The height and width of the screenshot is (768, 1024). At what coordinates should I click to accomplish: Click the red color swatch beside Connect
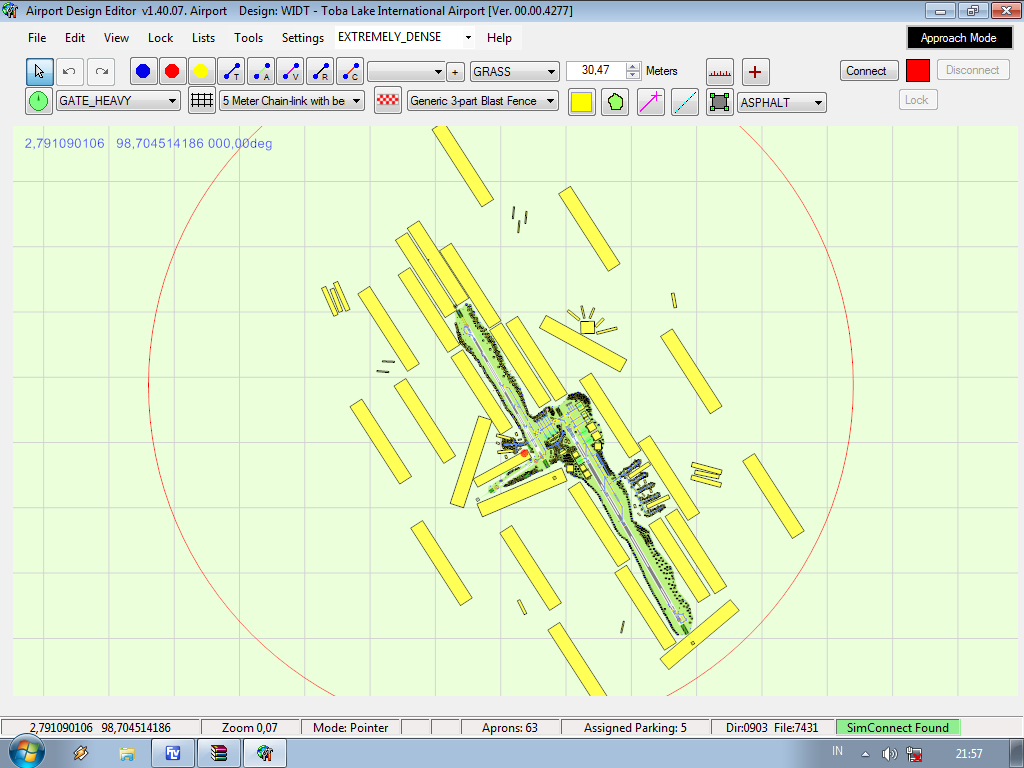tap(917, 70)
